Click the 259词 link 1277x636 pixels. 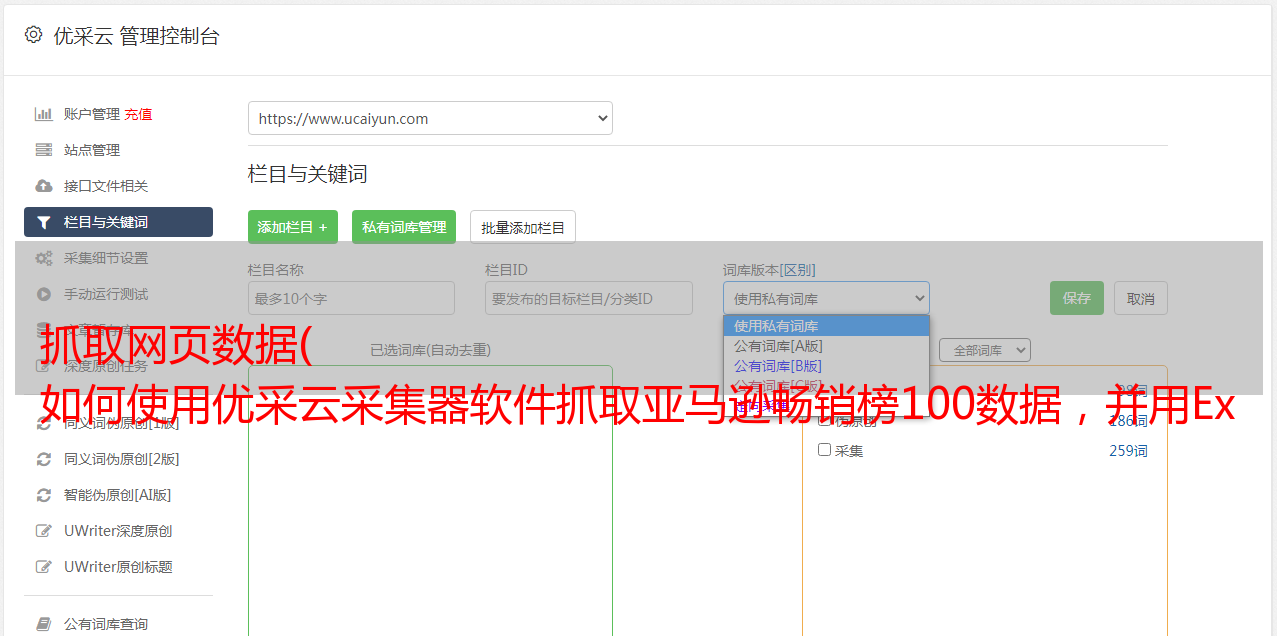point(1128,451)
